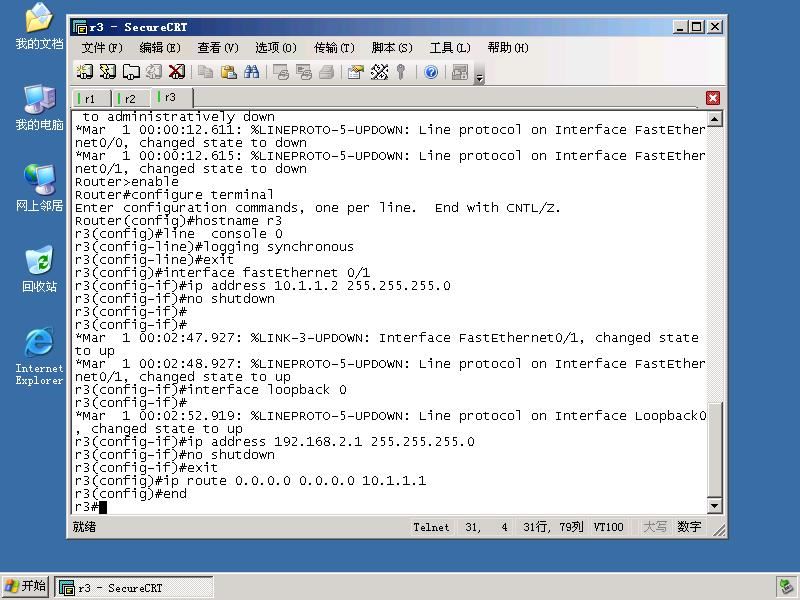Click the VT100 status bar entry
The height and width of the screenshot is (600, 800).
click(608, 527)
